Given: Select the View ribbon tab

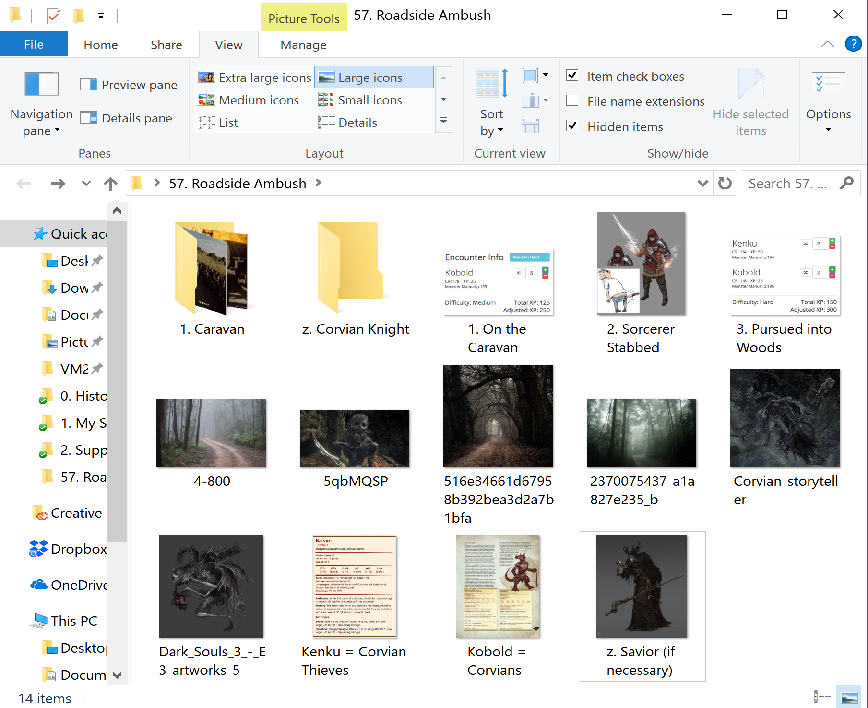Looking at the screenshot, I should tap(229, 45).
